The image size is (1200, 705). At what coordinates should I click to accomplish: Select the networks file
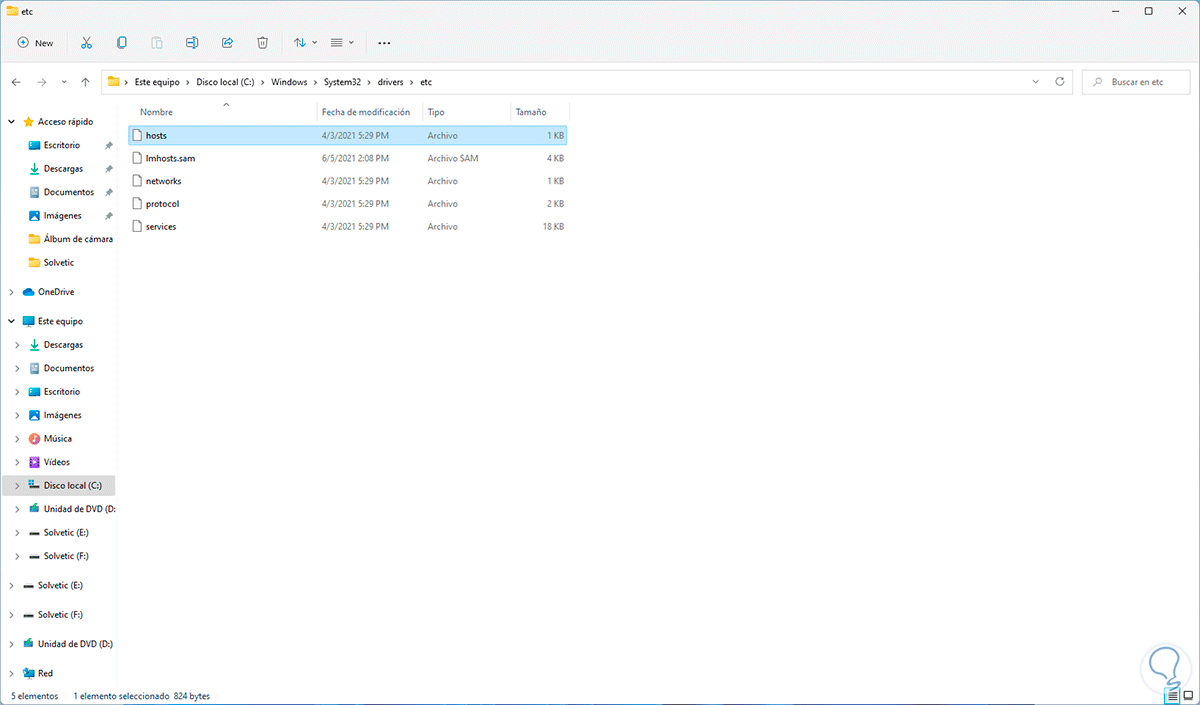[348, 181]
